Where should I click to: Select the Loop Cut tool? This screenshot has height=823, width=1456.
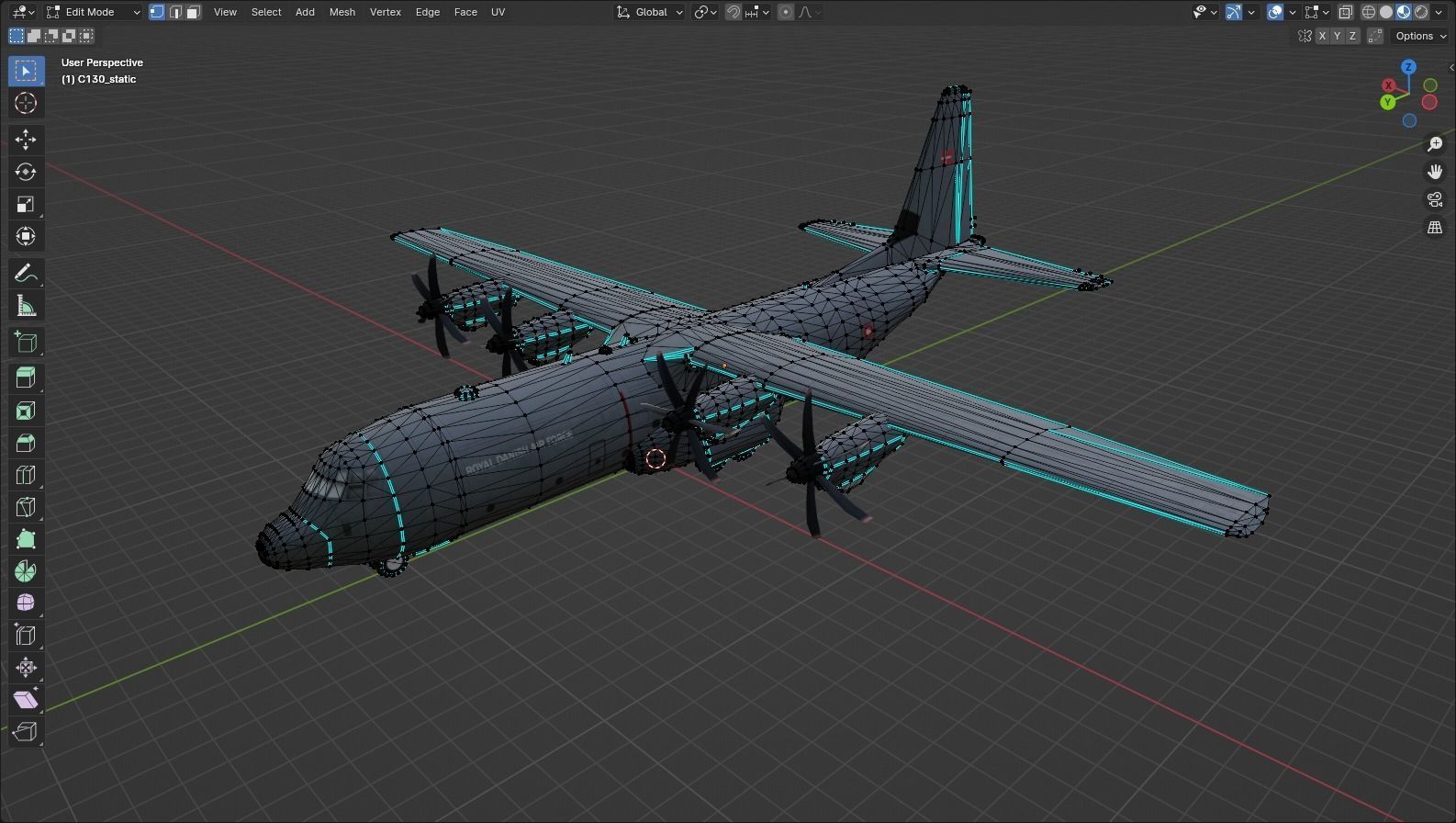click(x=26, y=475)
